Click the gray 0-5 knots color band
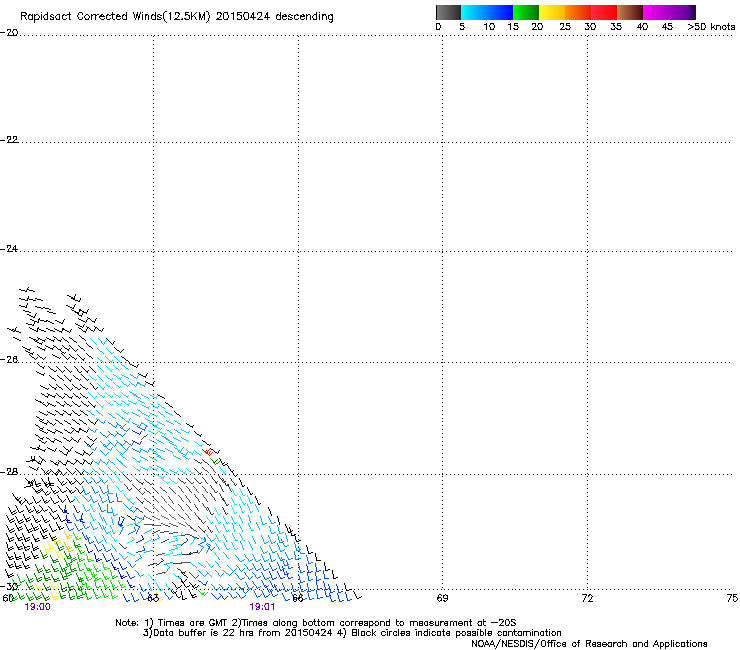 pos(448,12)
